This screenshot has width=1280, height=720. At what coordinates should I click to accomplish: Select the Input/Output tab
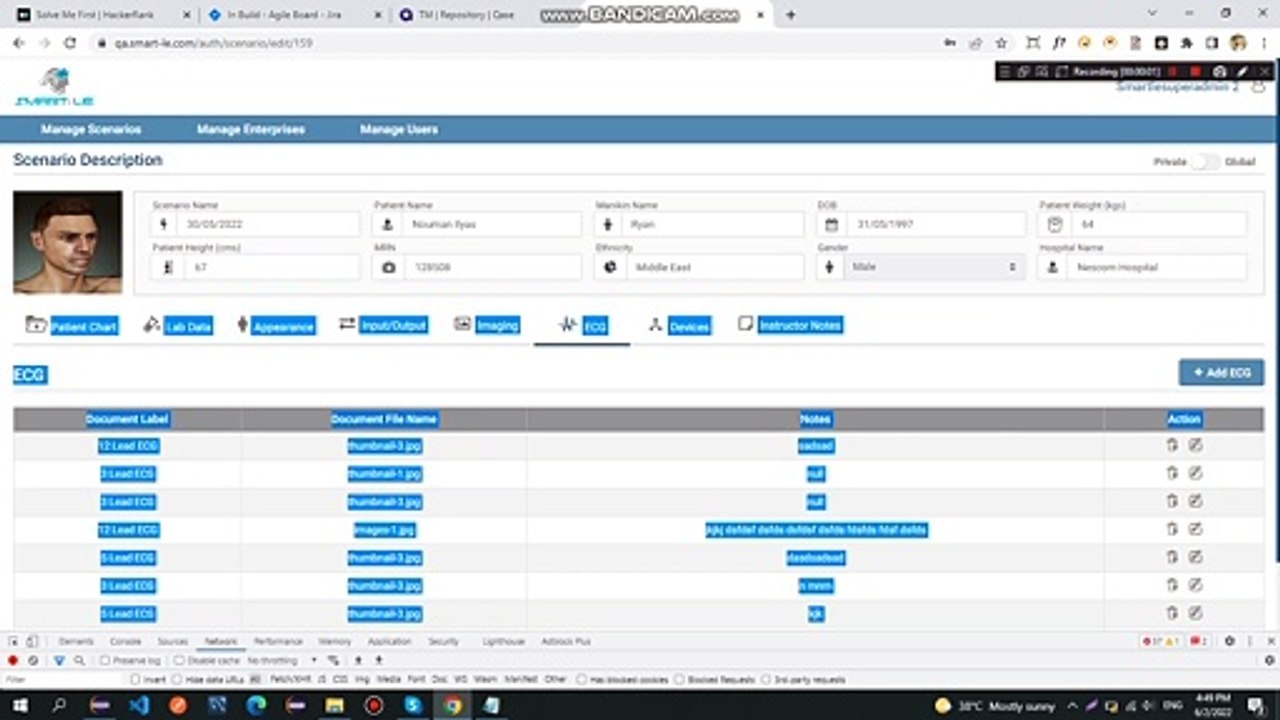(x=383, y=326)
